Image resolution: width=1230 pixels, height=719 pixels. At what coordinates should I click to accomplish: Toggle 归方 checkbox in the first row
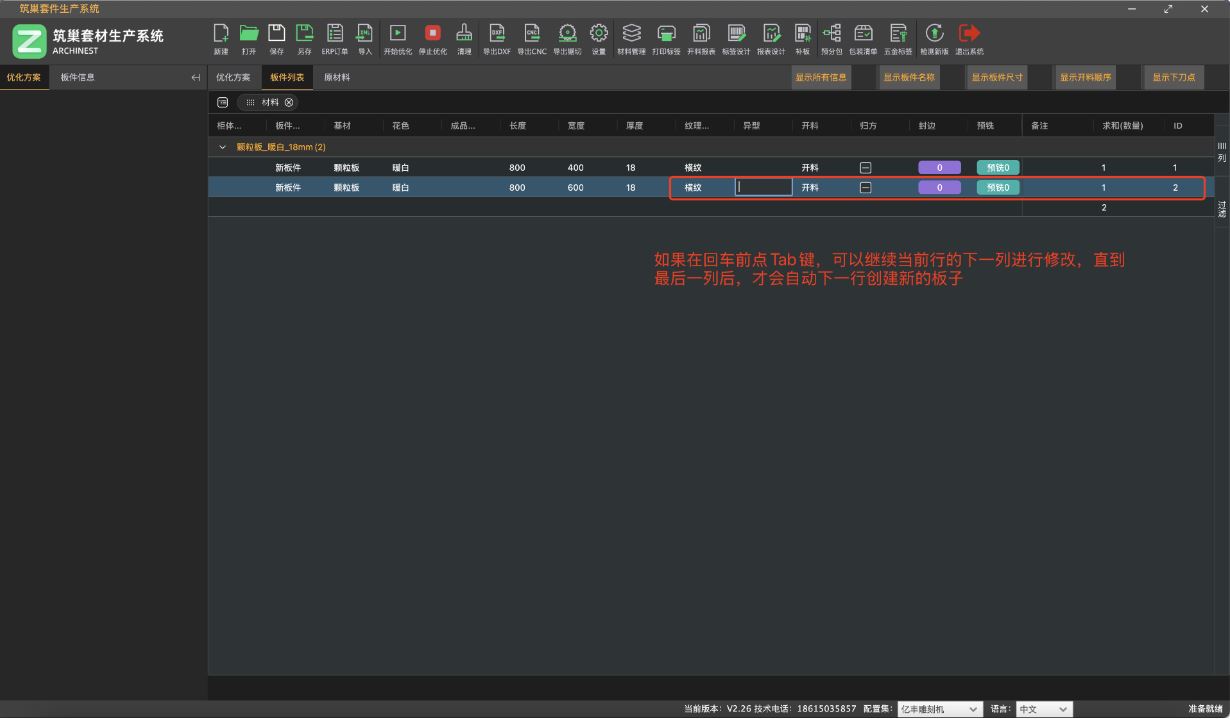pyautogui.click(x=866, y=168)
